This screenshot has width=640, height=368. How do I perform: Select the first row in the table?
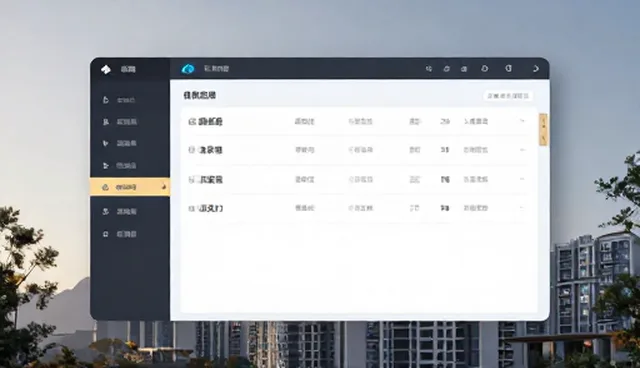(x=358, y=121)
